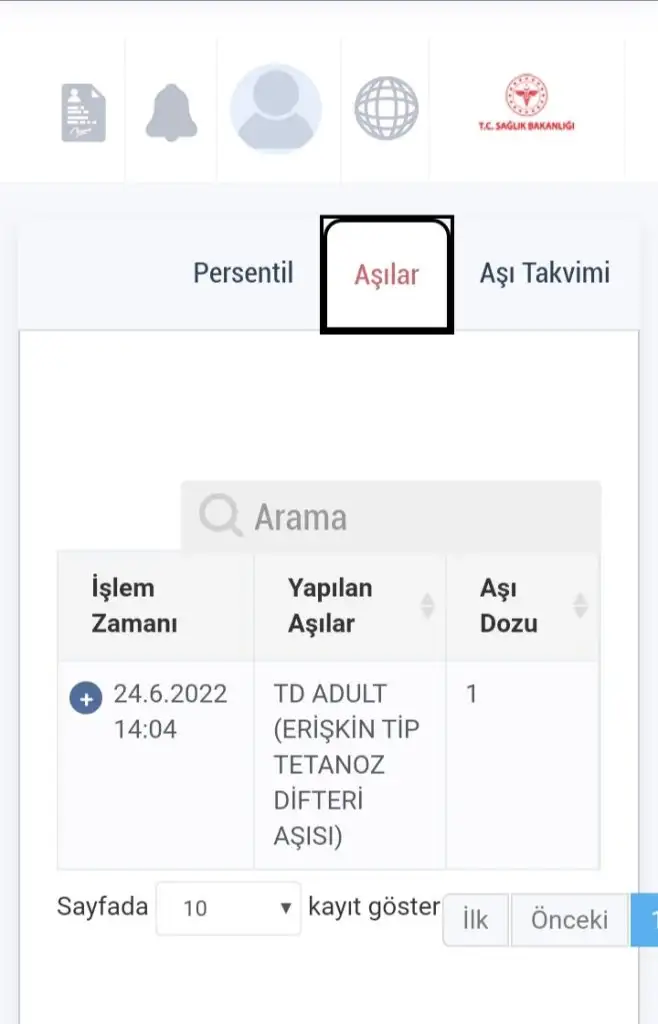
Task: Click the dropdown arrow beside 10
Action: 285,908
